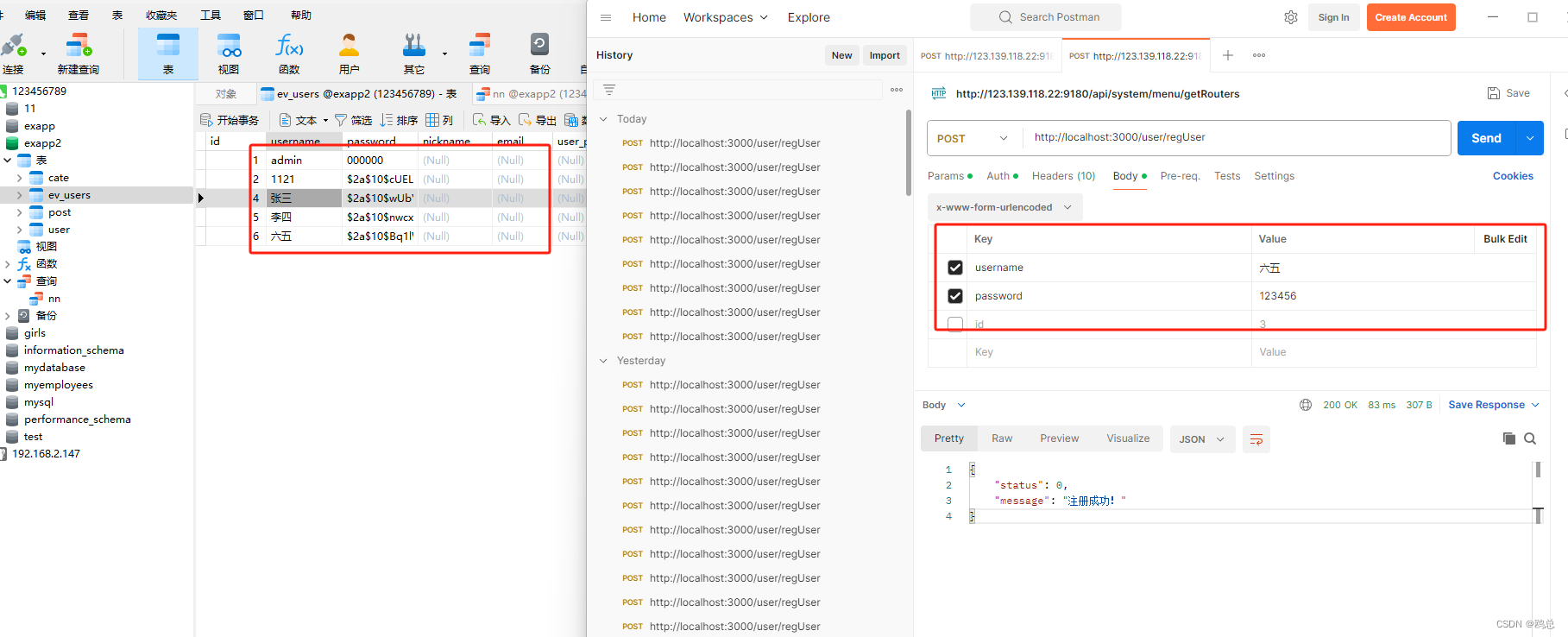Click the 备份 (Backup) toolbar icon
The image size is (1568, 637).
pos(540,54)
